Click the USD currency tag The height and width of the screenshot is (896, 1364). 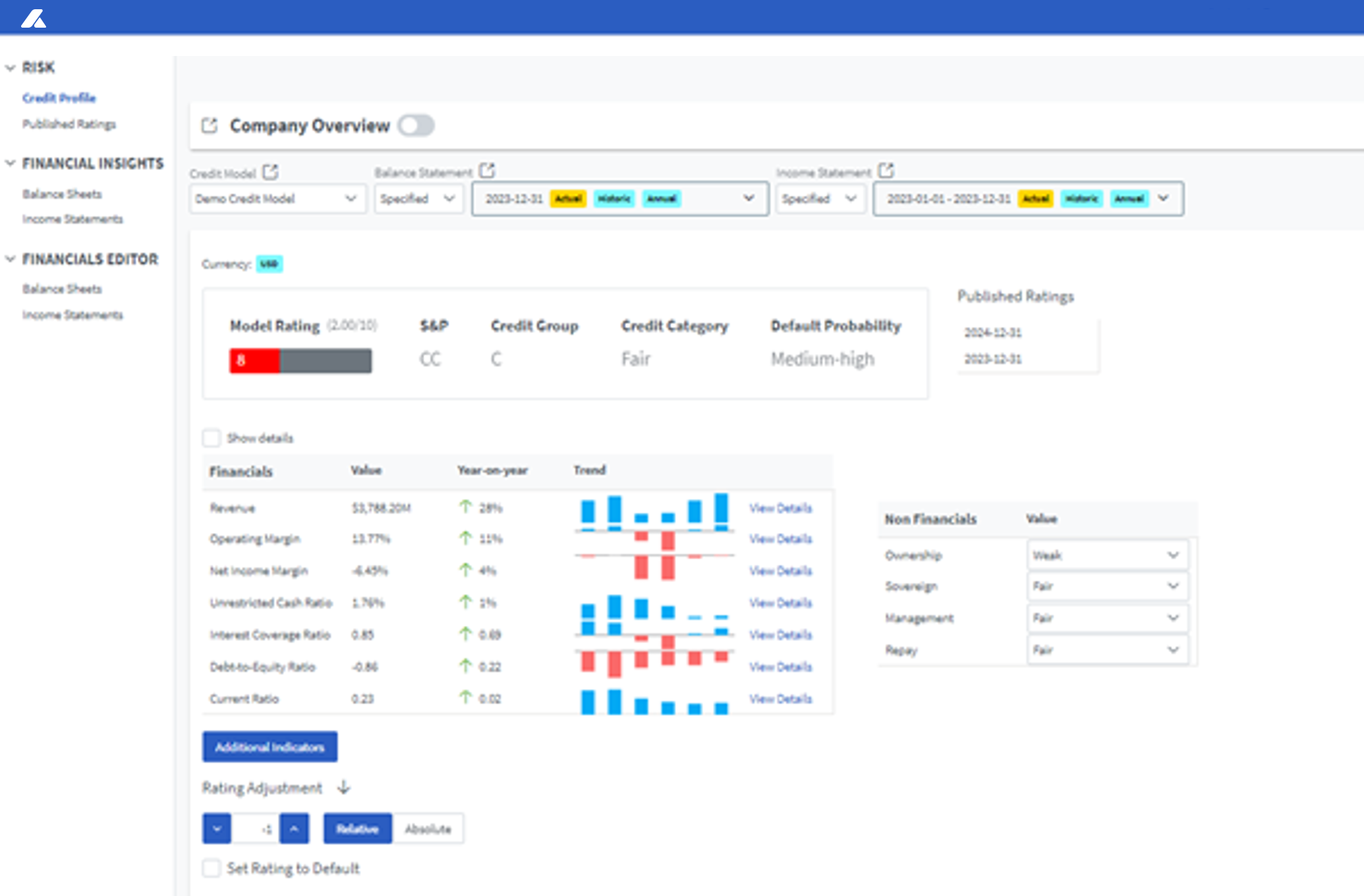[x=269, y=264]
